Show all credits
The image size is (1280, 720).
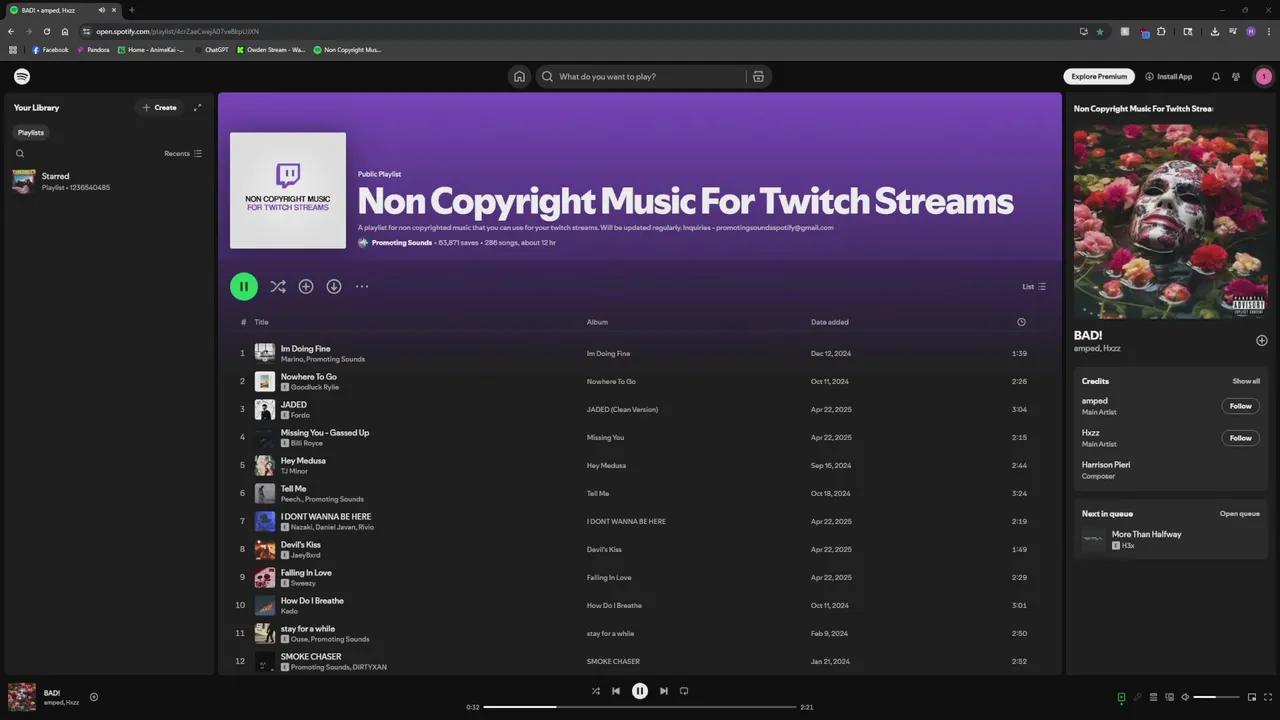[x=1246, y=381]
